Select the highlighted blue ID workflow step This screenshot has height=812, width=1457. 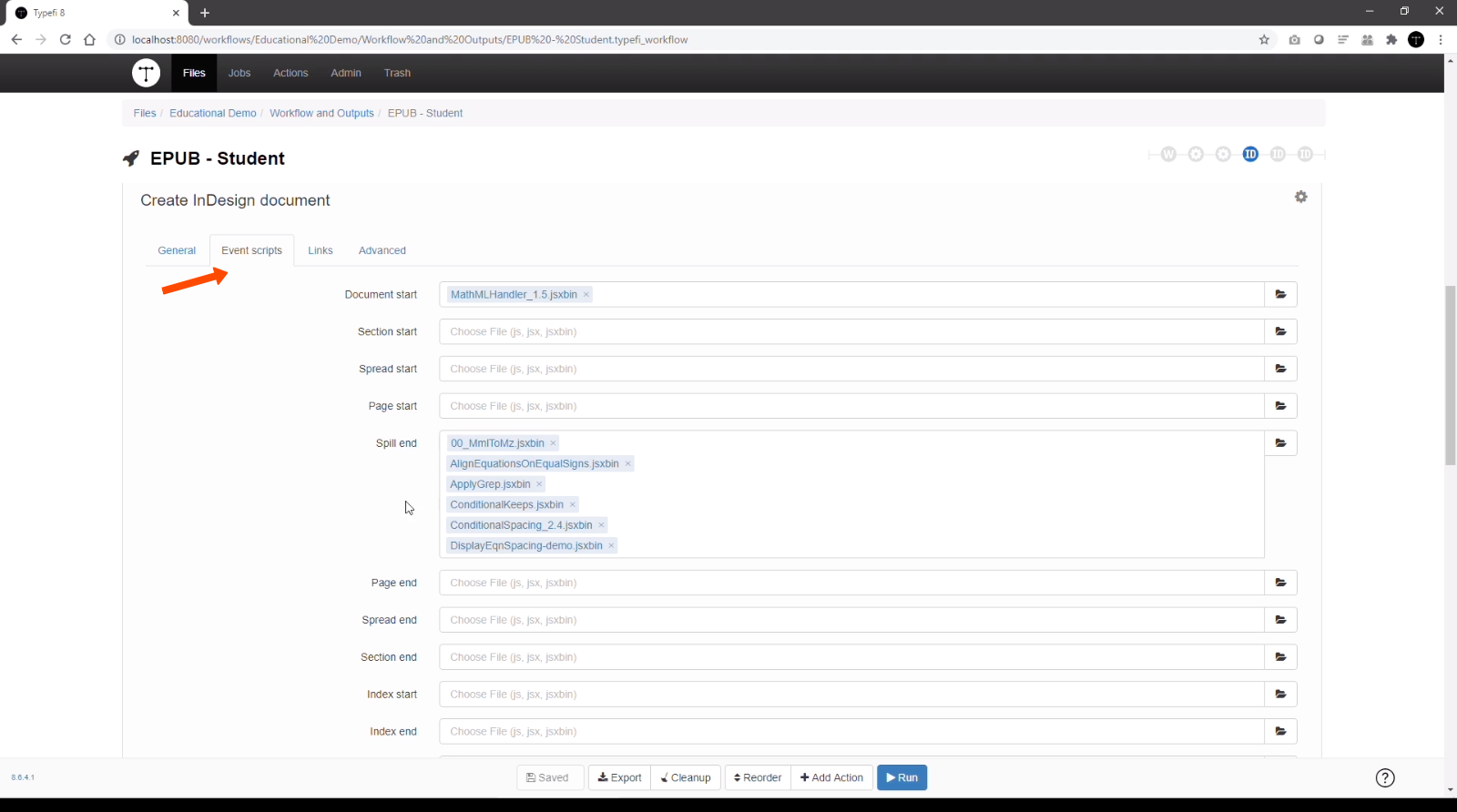[x=1250, y=154]
